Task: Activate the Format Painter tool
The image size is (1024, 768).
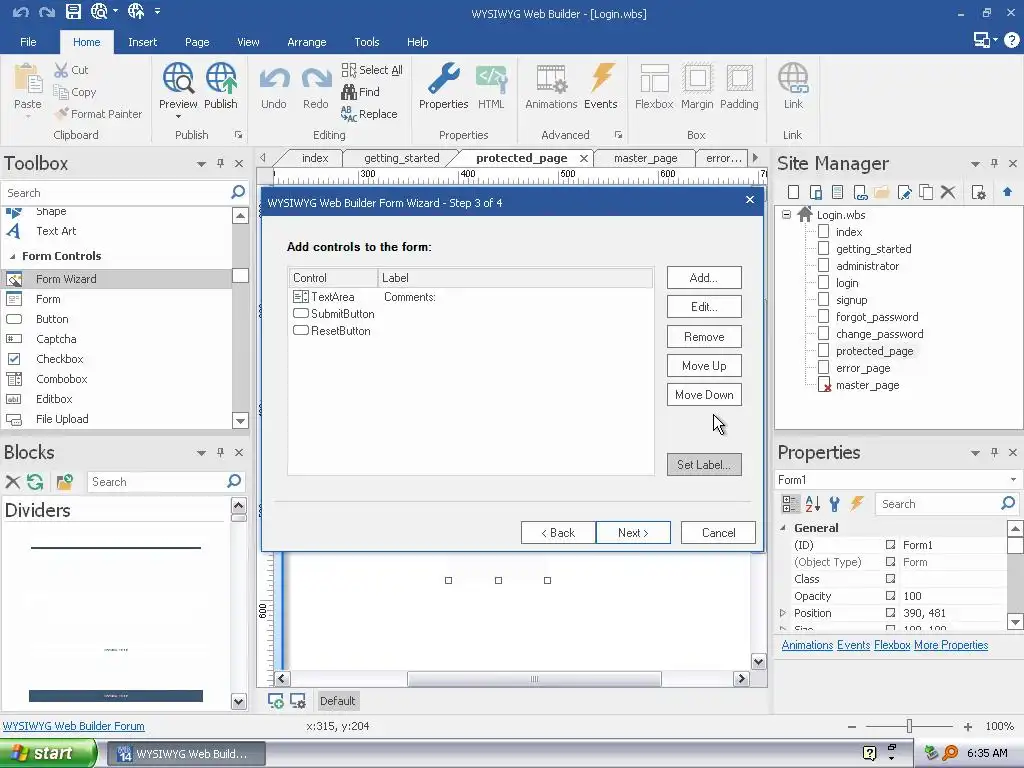Action: tap(98, 114)
